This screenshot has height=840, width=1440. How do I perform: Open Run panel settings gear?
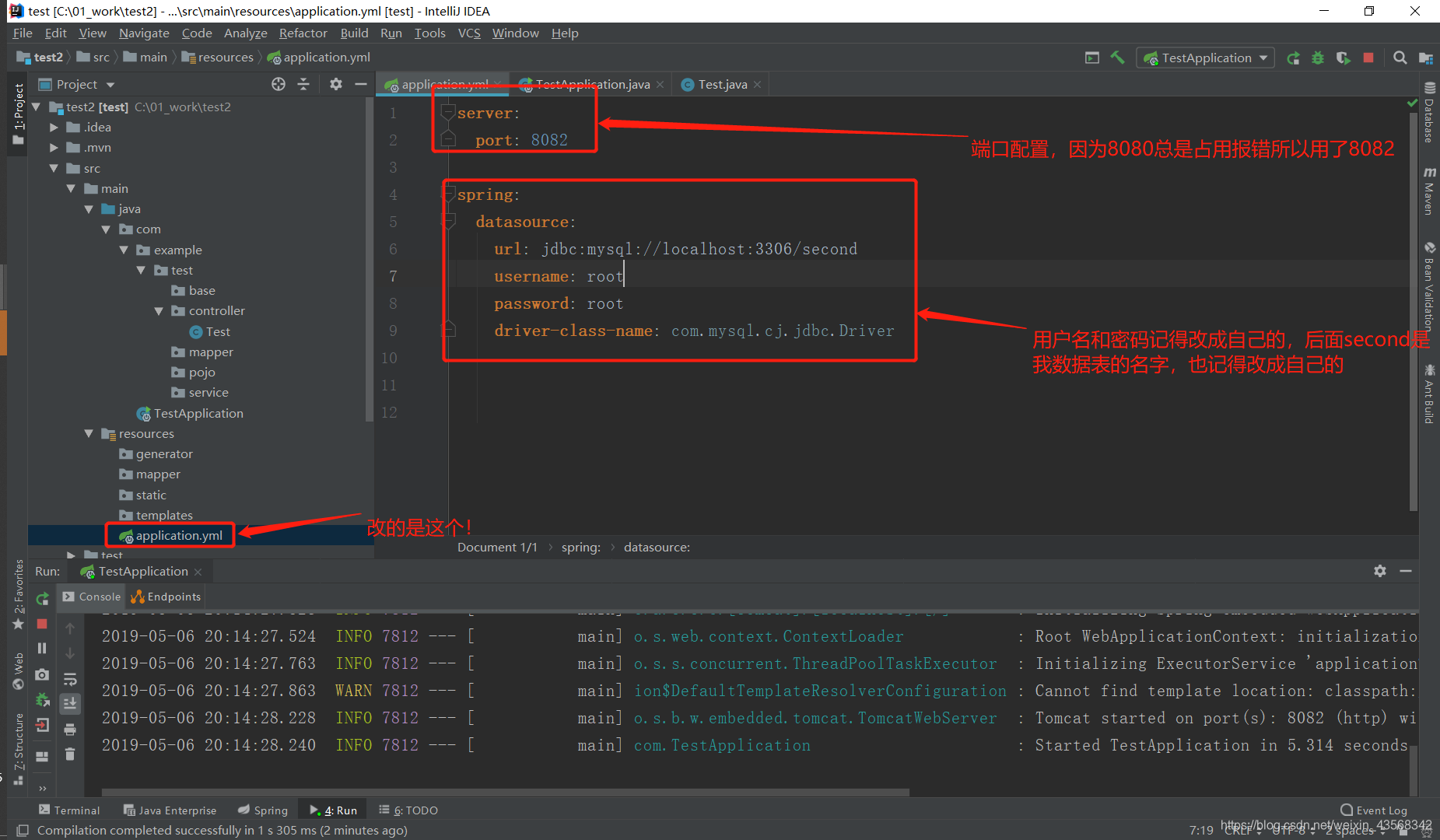1380,571
